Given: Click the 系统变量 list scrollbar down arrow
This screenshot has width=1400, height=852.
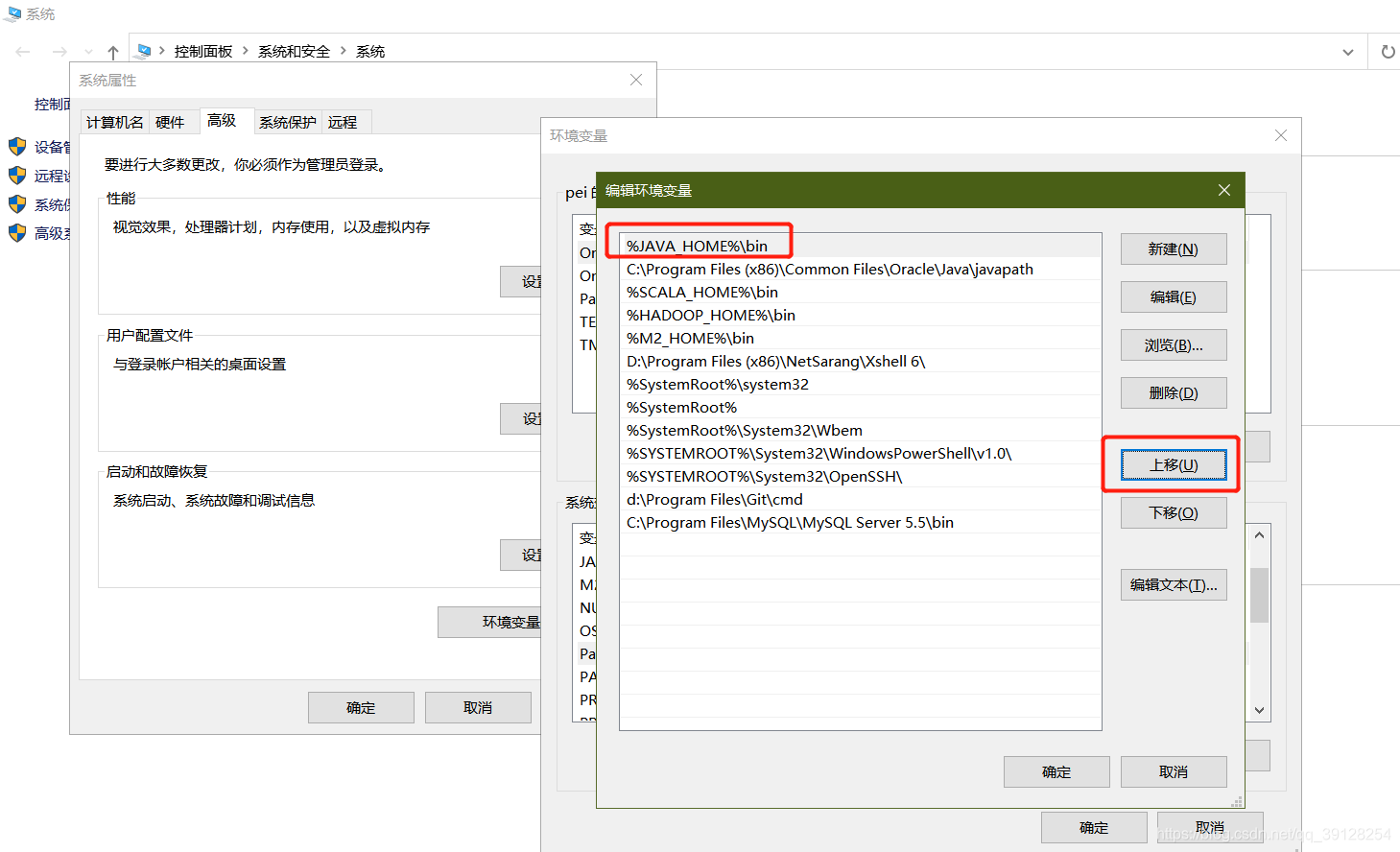Looking at the screenshot, I should 1258,710.
